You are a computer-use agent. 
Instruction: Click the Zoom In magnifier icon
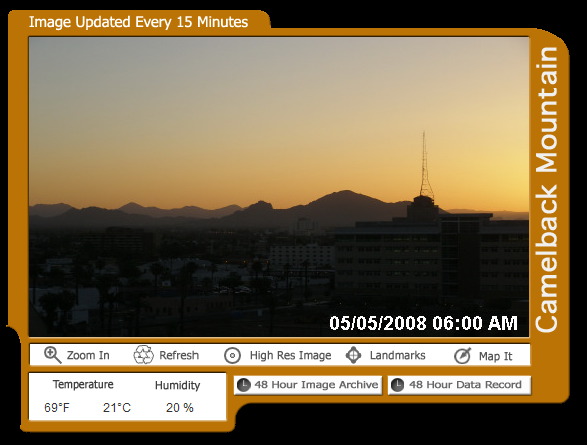(52, 355)
